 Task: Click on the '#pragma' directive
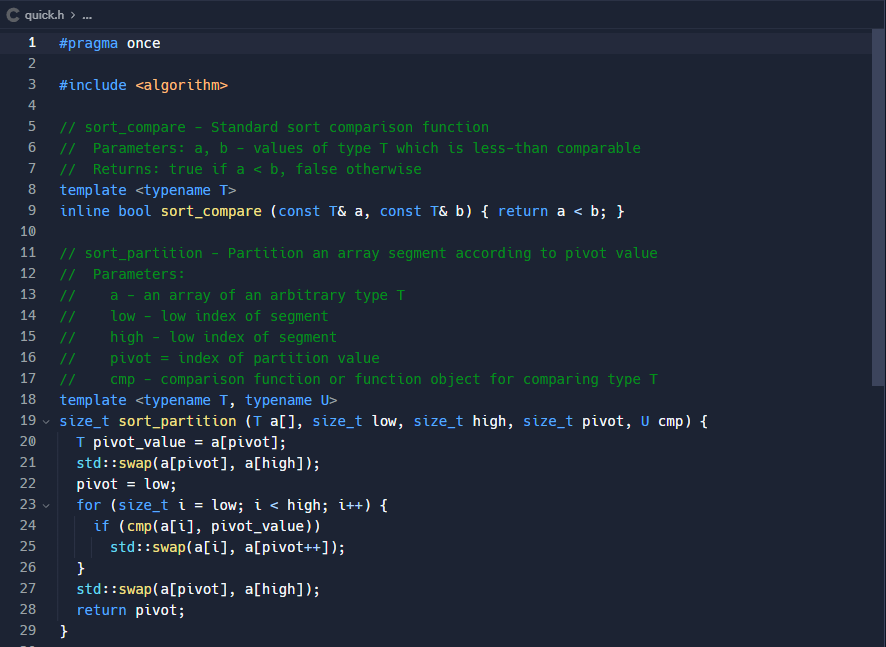pos(89,44)
